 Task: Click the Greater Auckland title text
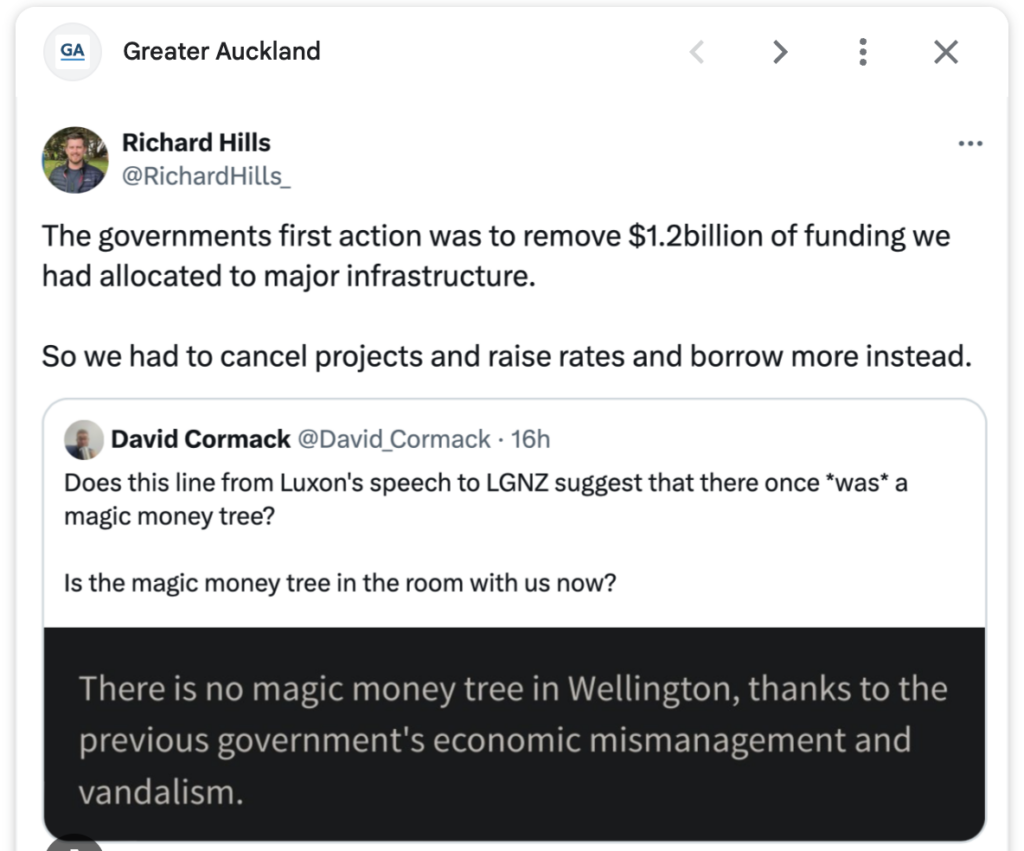pos(221,51)
